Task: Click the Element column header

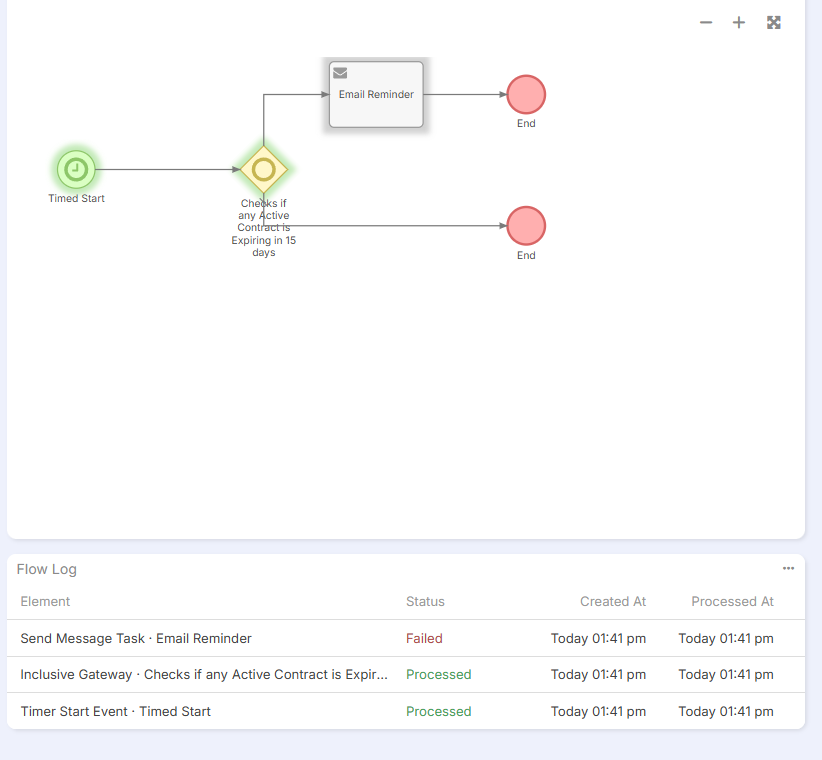Action: 45,601
